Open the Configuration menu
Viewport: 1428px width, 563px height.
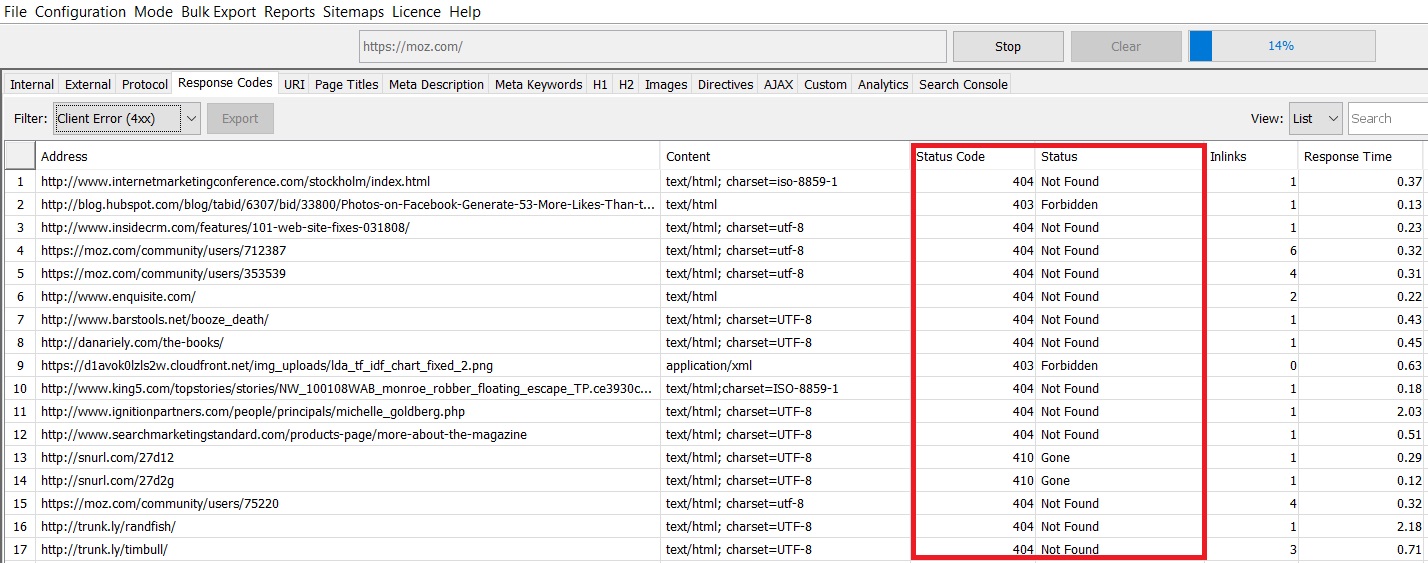coord(80,12)
